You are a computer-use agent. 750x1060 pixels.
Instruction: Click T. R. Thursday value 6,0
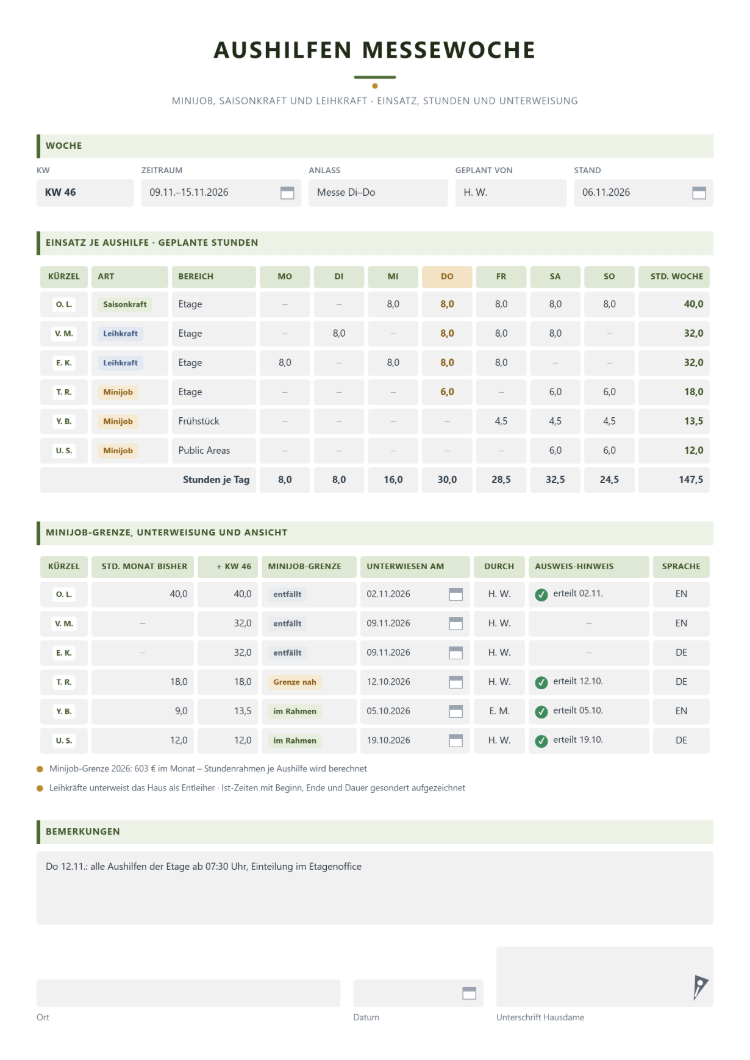point(447,392)
